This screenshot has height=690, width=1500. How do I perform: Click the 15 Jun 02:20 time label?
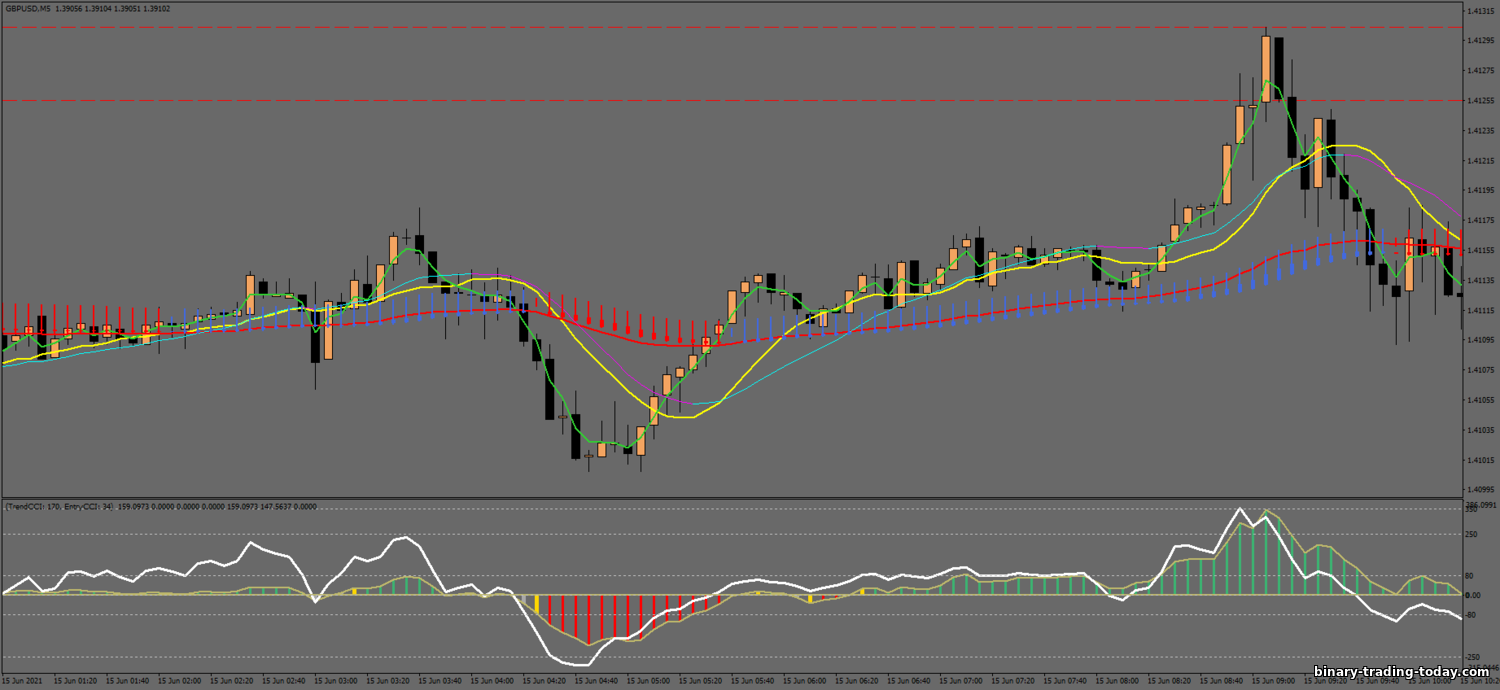234,680
